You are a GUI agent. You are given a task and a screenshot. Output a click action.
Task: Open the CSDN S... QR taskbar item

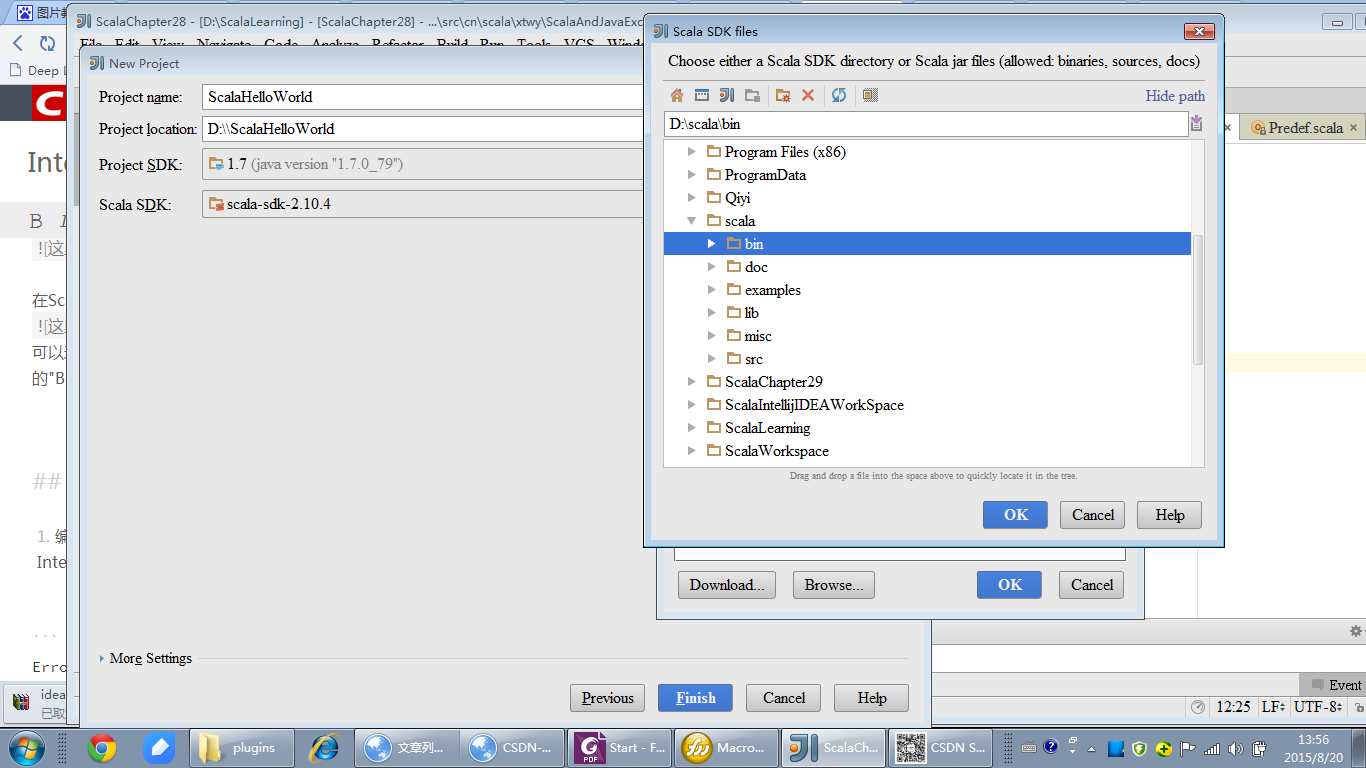tap(940, 747)
